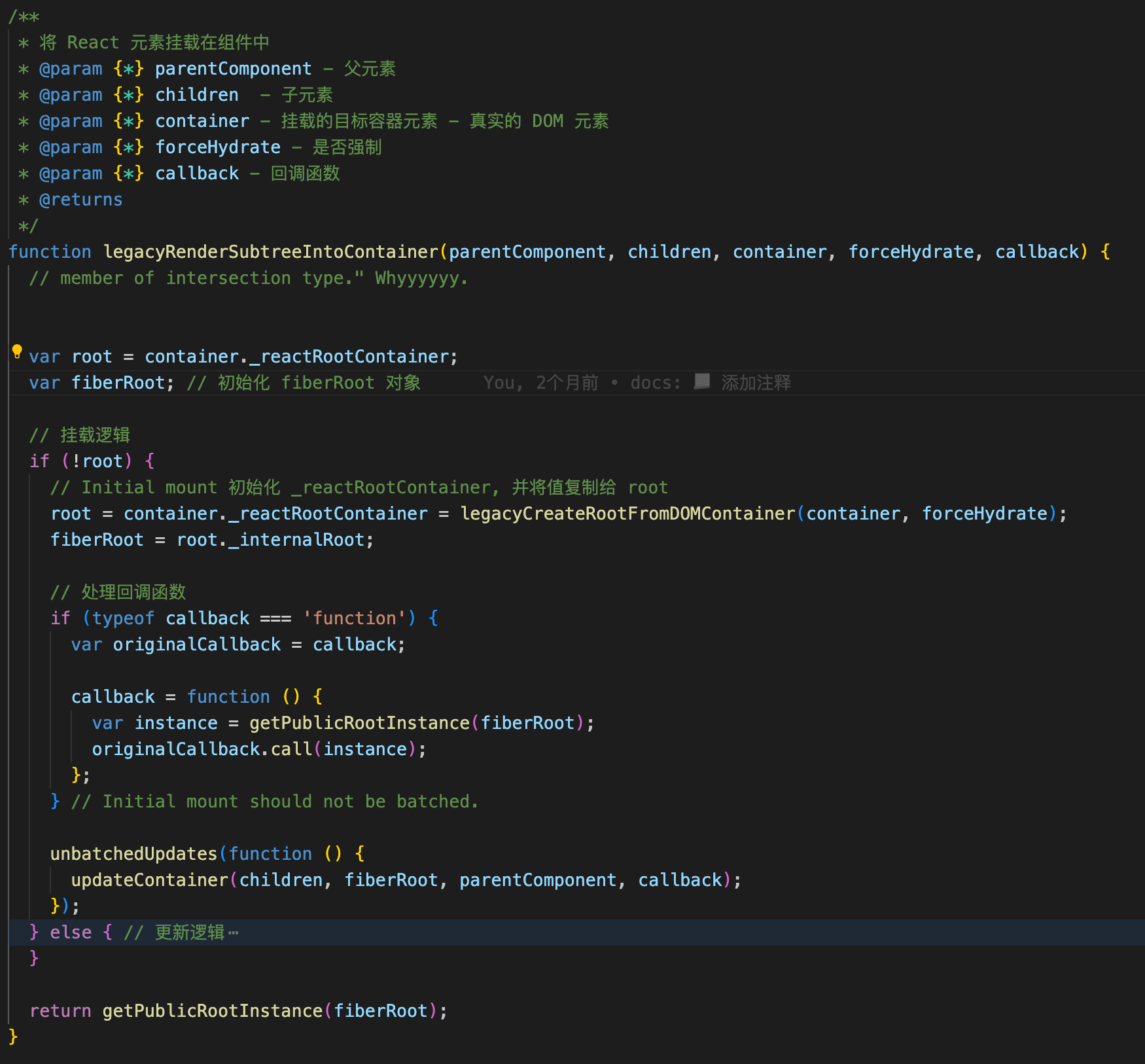Viewport: 1145px width, 1064px height.
Task: Click the '挂载逻辑' comment line
Action: [x=80, y=435]
